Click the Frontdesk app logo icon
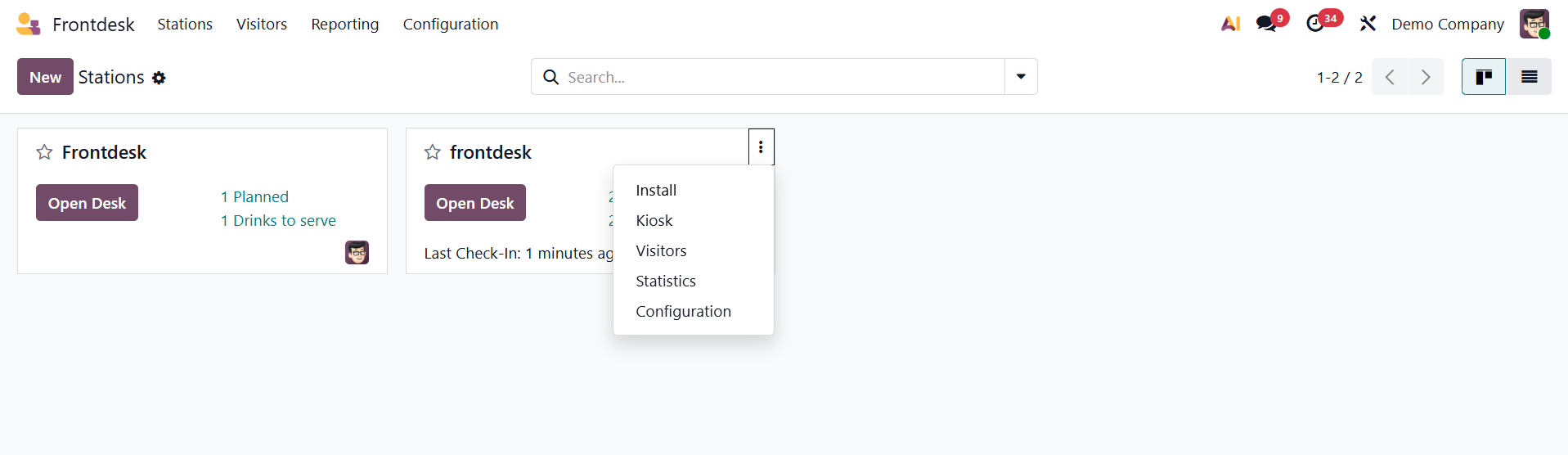This screenshot has height=455, width=1568. [29, 25]
